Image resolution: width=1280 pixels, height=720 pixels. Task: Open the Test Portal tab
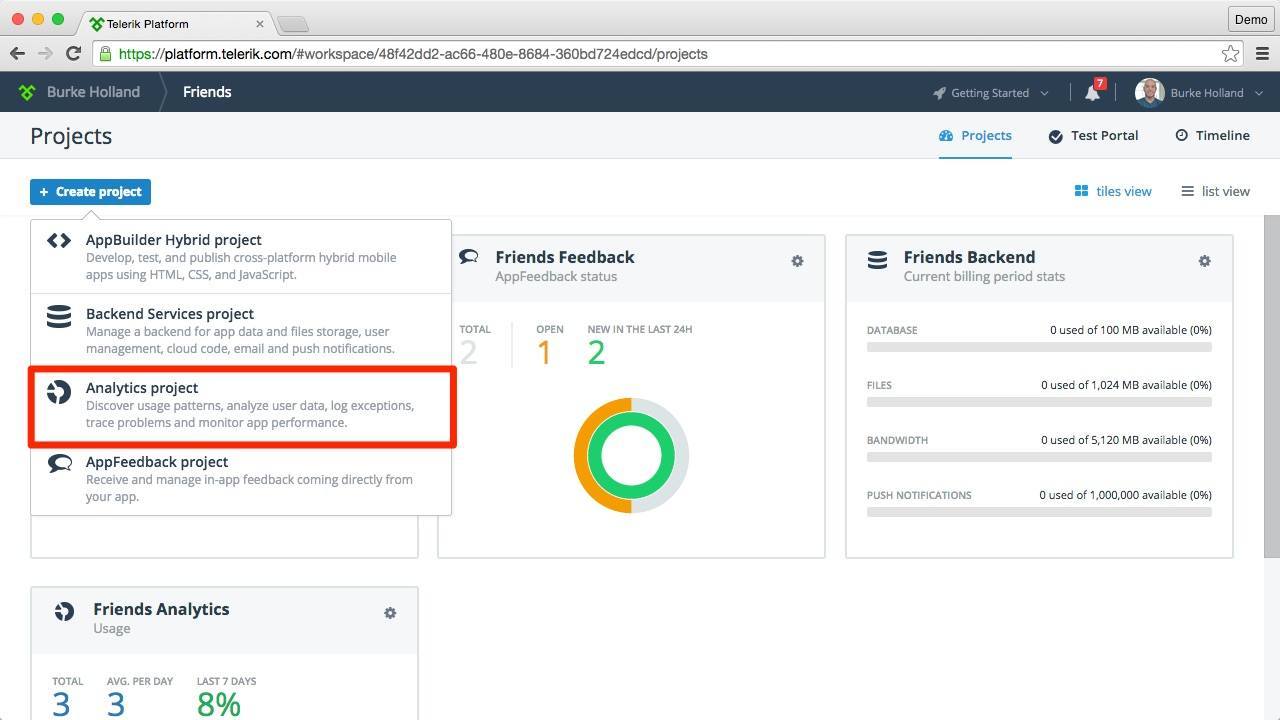(x=1093, y=135)
